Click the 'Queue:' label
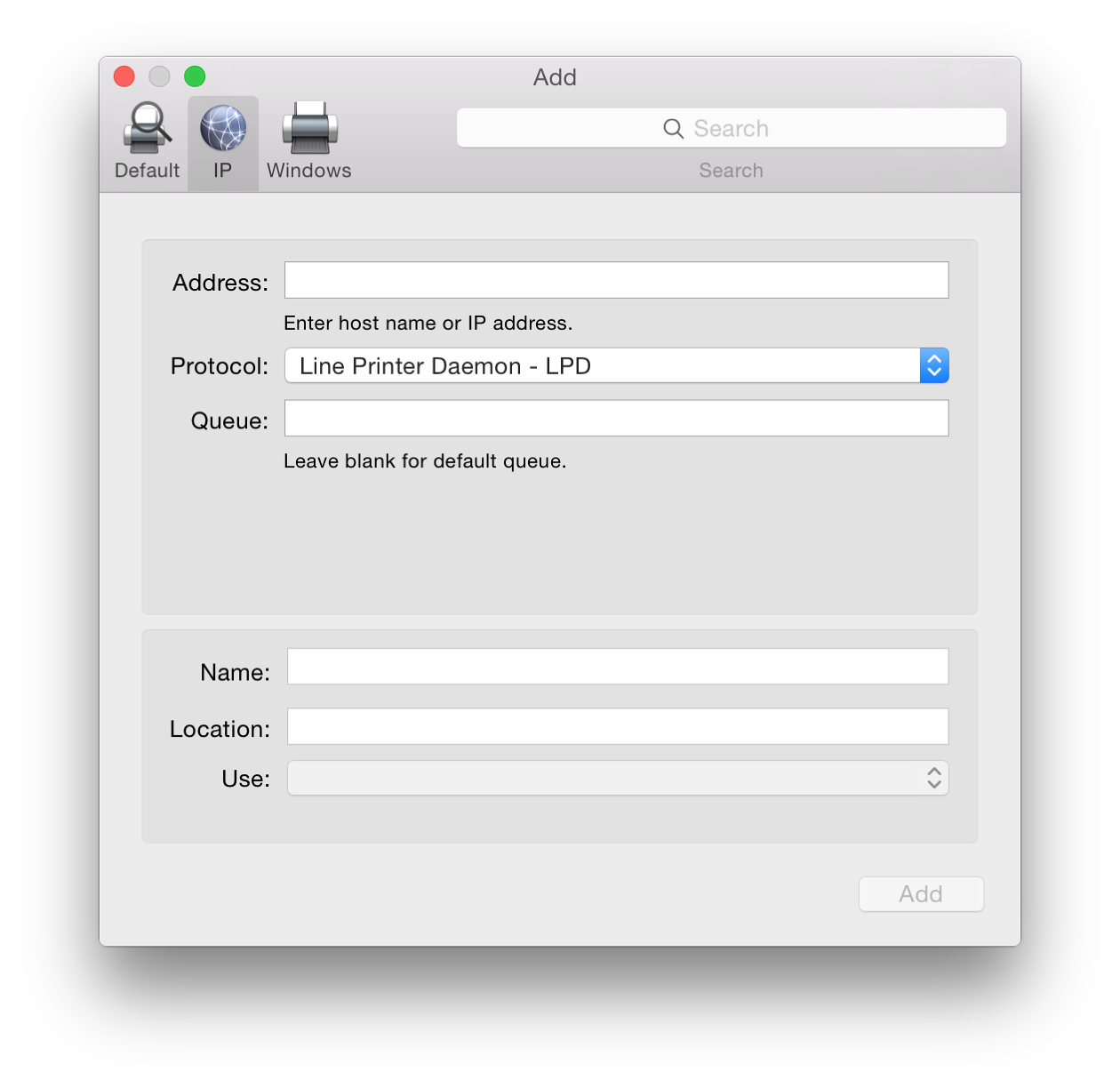1120x1088 pixels. point(229,420)
